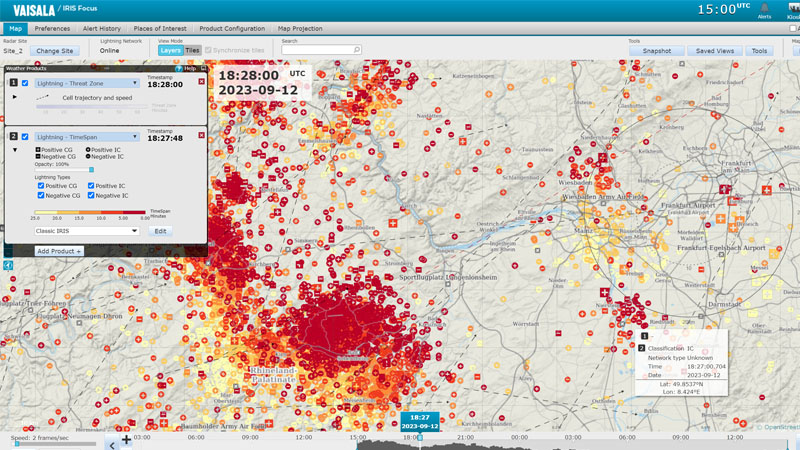Open the Lightning - TimeSpan product dropdown

[135, 137]
